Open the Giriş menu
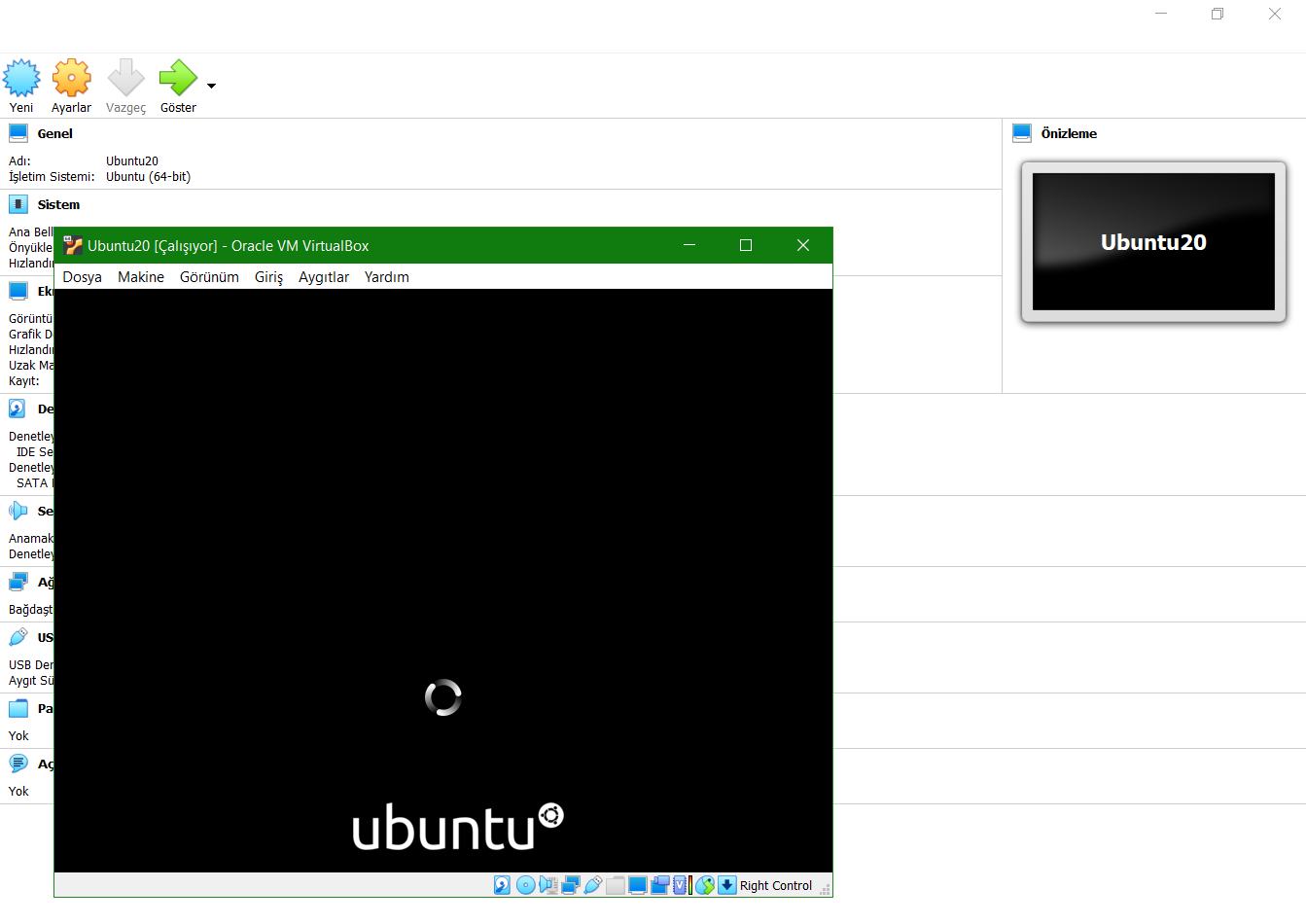Screen dimensions: 1306x924 click(268, 277)
